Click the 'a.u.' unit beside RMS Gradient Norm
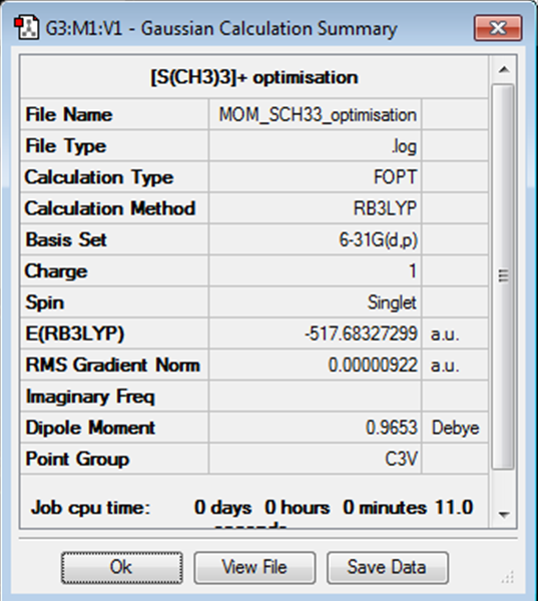Image resolution: width=538 pixels, height=601 pixels. pyautogui.click(x=445, y=365)
